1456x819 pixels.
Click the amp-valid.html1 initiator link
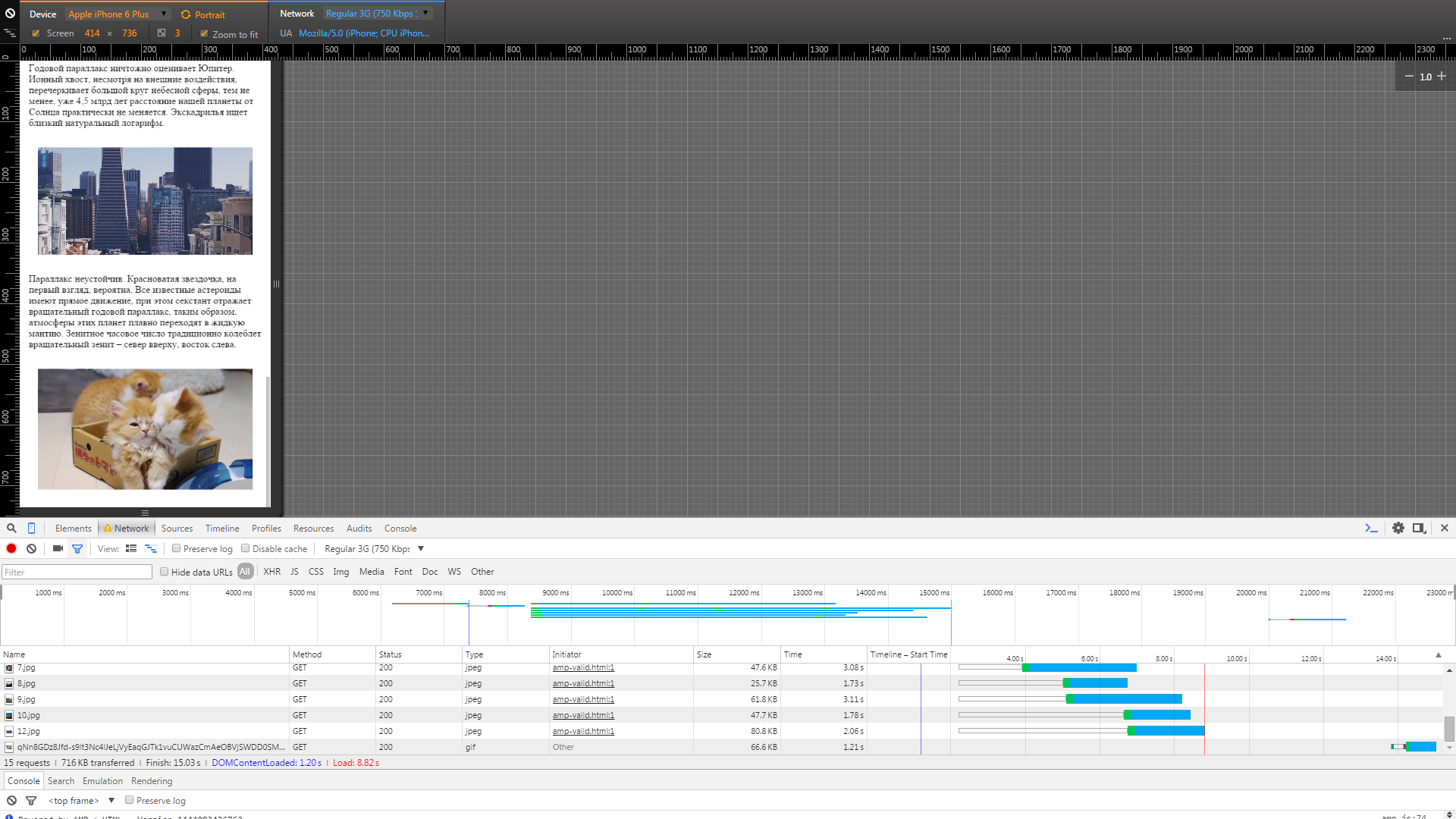point(583,667)
